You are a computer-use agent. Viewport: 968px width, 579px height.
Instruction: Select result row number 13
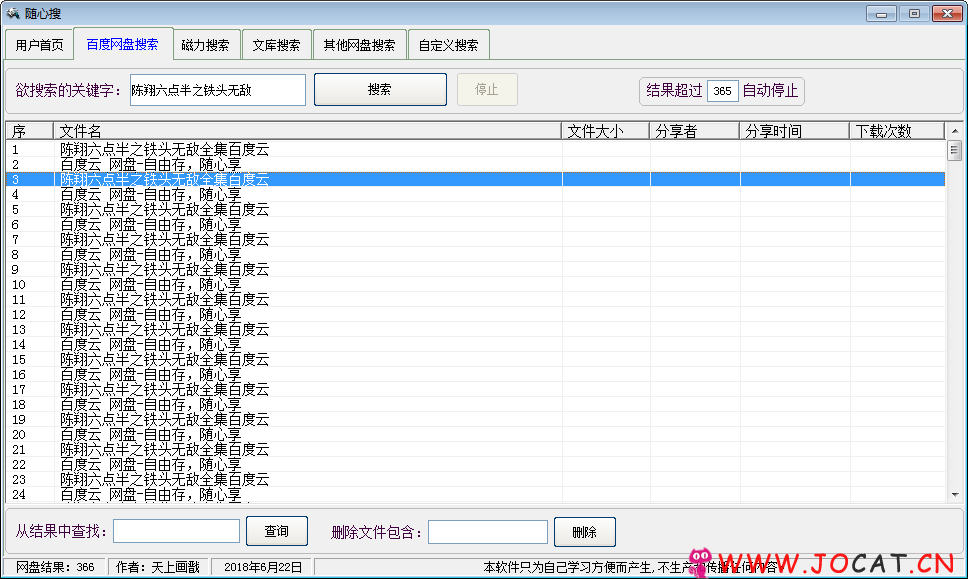tap(475, 330)
